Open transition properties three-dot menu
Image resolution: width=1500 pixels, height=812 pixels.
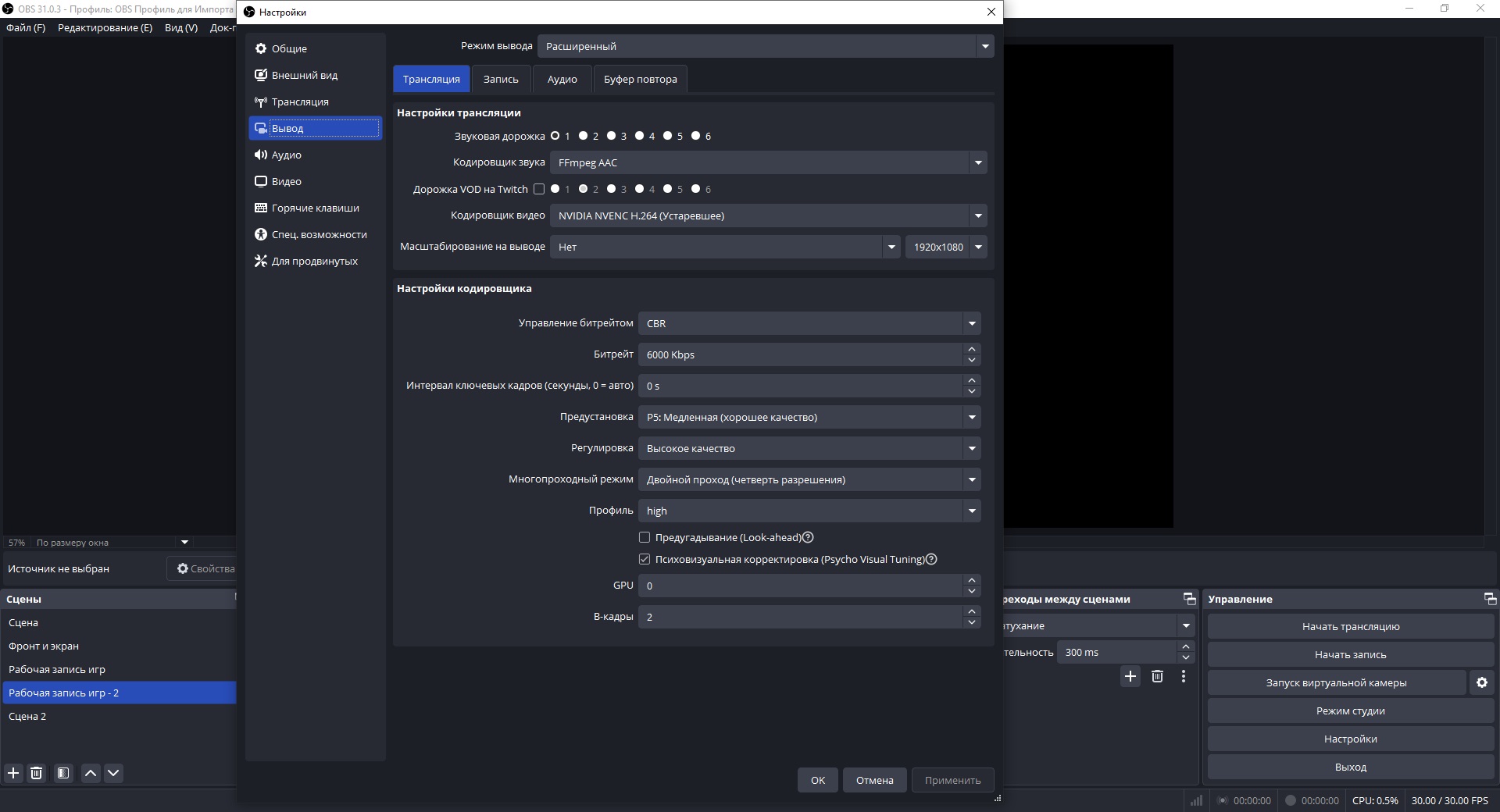1184,676
